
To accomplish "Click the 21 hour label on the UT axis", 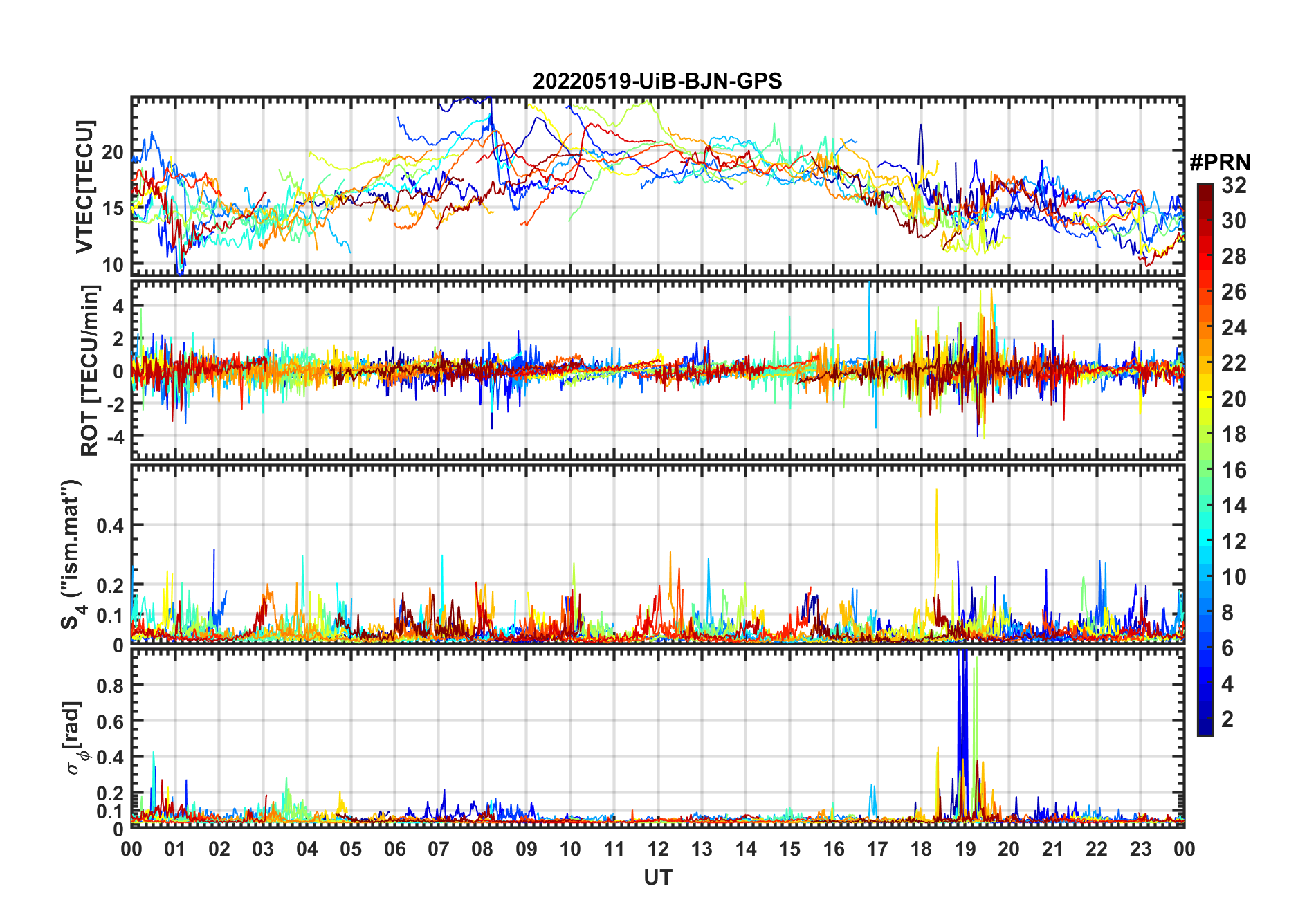I will click(x=1053, y=849).
